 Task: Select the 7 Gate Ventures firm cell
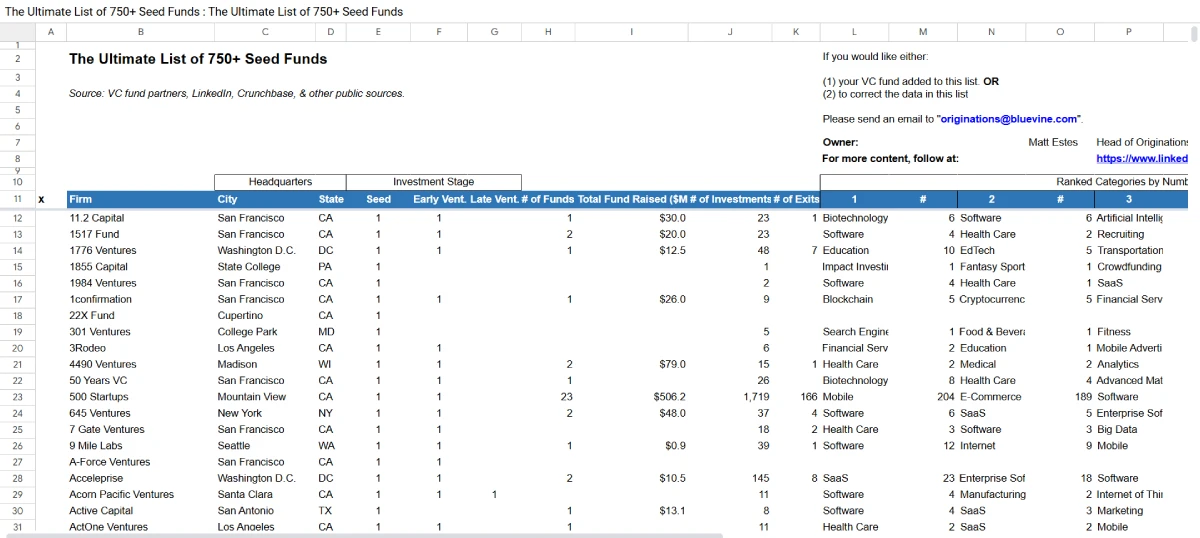click(x=140, y=430)
